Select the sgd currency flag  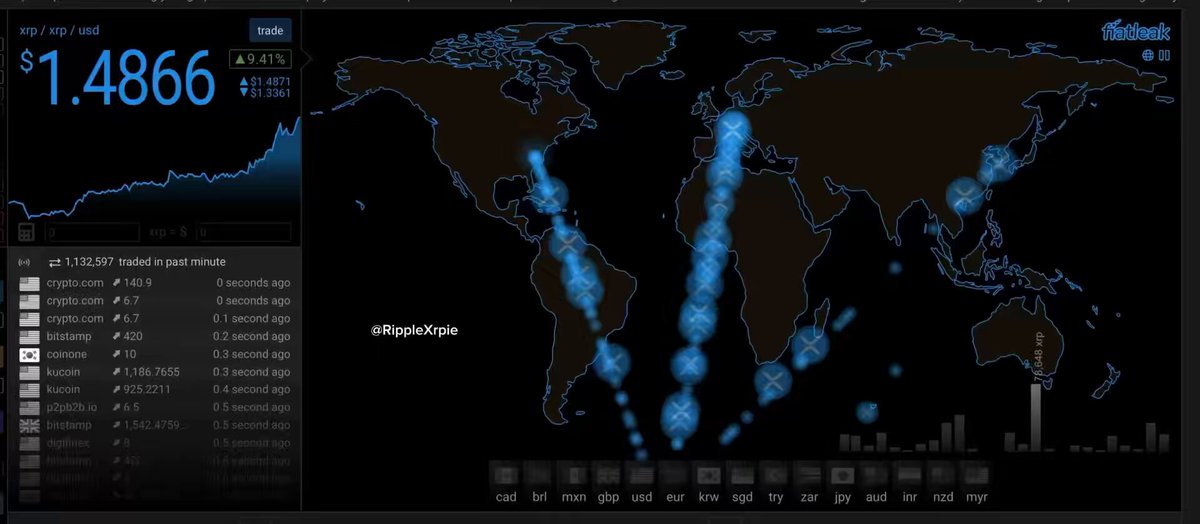(x=742, y=475)
